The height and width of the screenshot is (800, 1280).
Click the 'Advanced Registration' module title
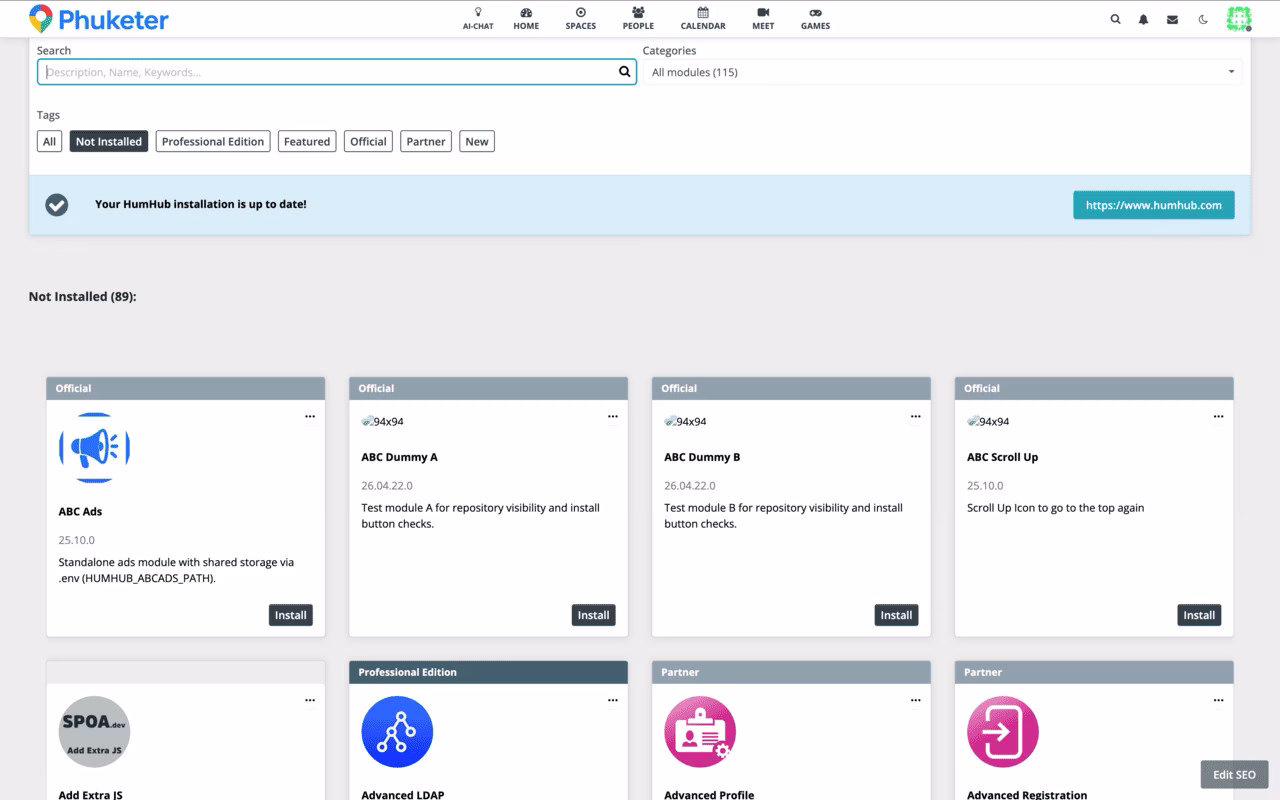(x=1027, y=795)
